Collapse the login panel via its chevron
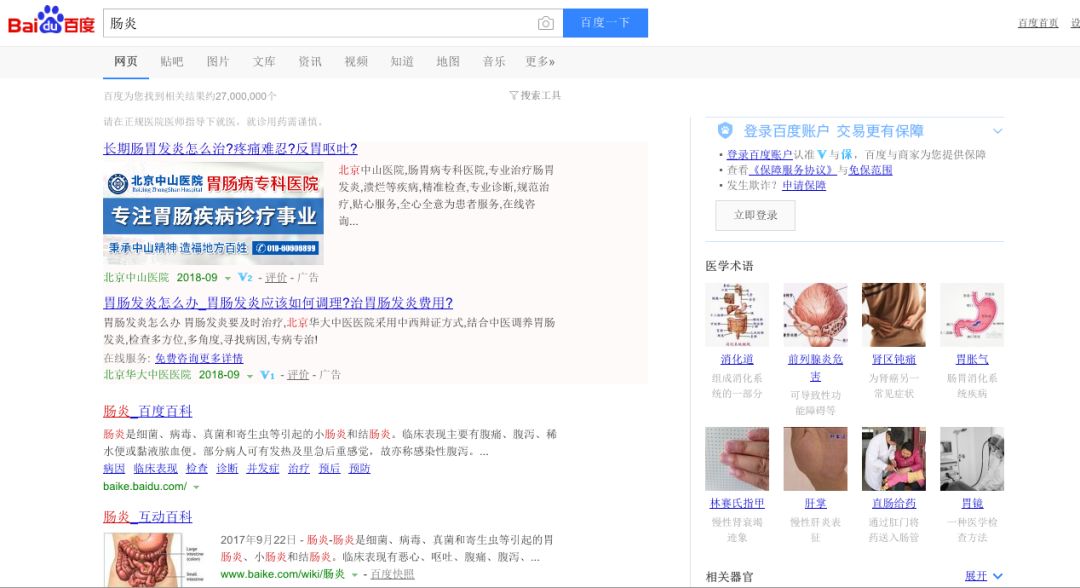Viewport: 1080px width, 588px height. click(x=999, y=130)
